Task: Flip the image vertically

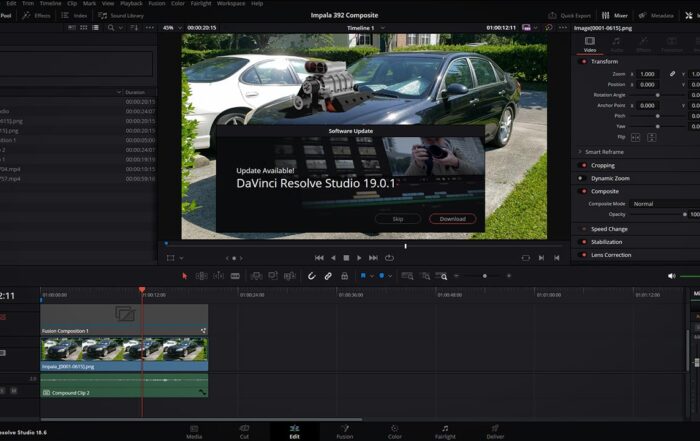Action: pos(652,137)
